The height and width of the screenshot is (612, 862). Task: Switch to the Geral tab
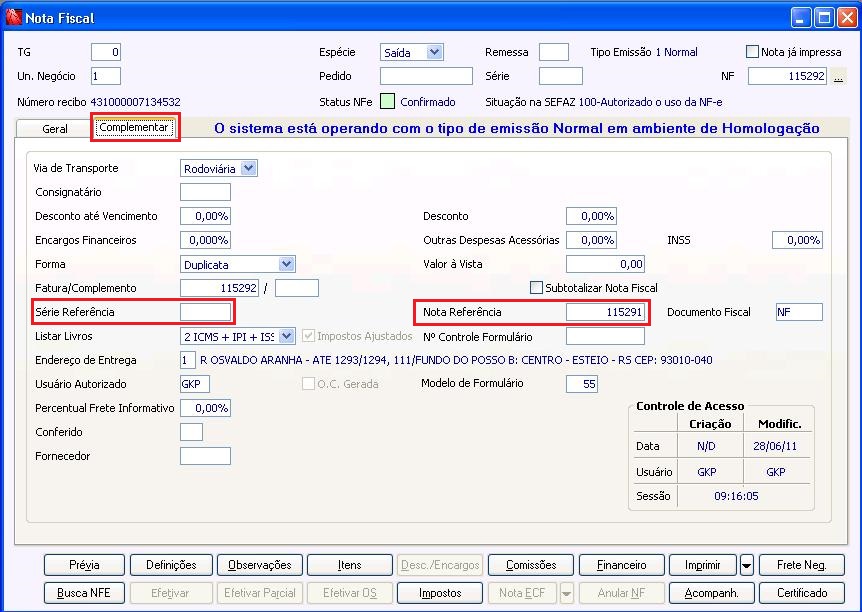click(54, 129)
